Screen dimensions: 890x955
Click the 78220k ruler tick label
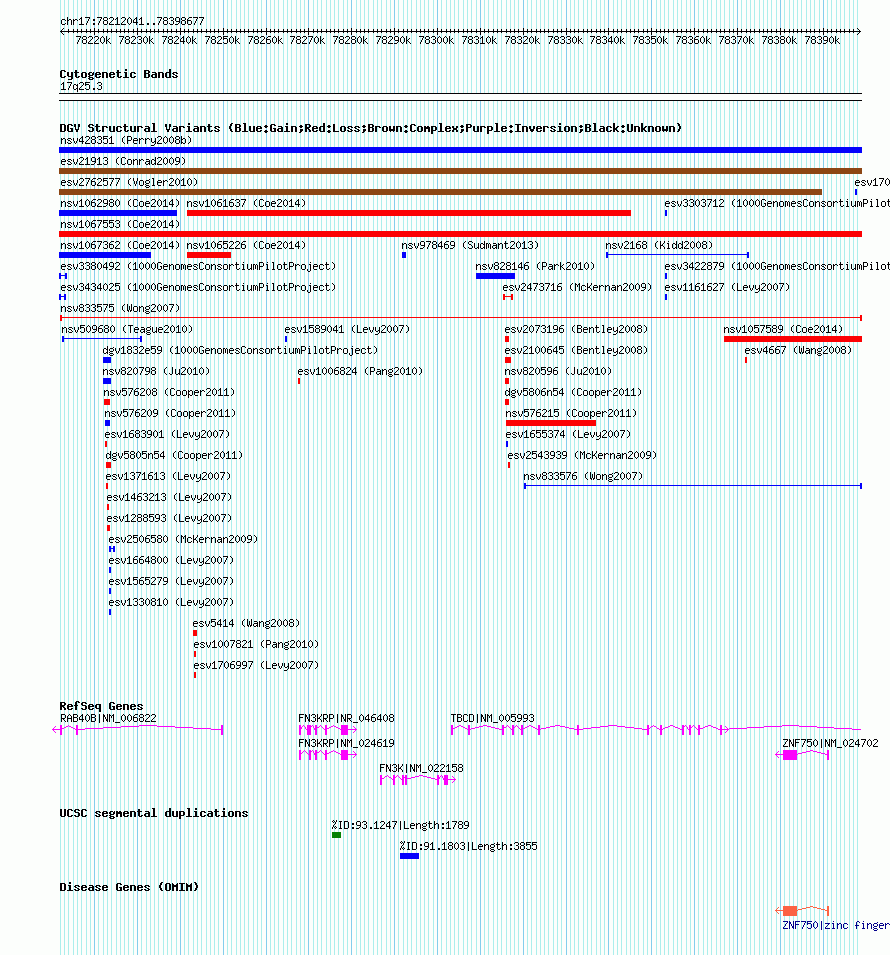[93, 40]
